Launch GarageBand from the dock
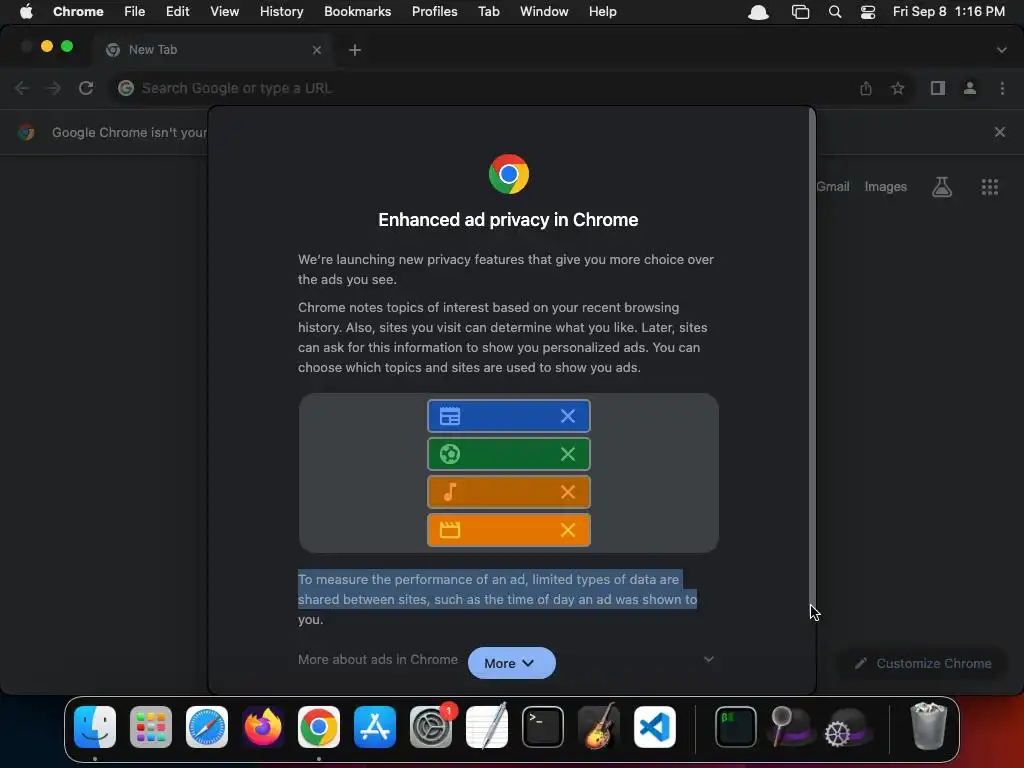The height and width of the screenshot is (768, 1024). pos(599,727)
